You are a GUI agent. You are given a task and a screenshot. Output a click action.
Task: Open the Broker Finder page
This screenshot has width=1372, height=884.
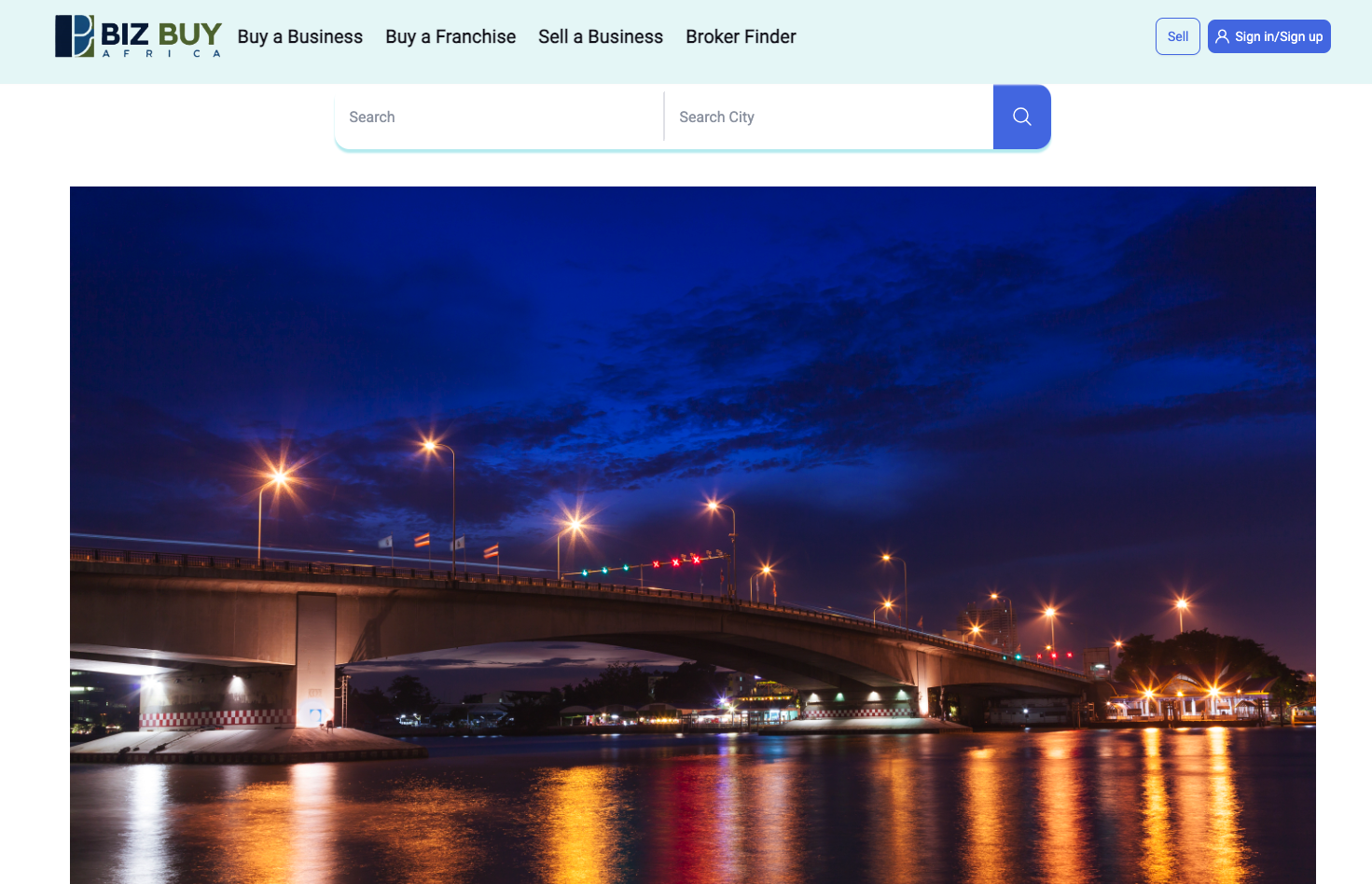point(741,37)
